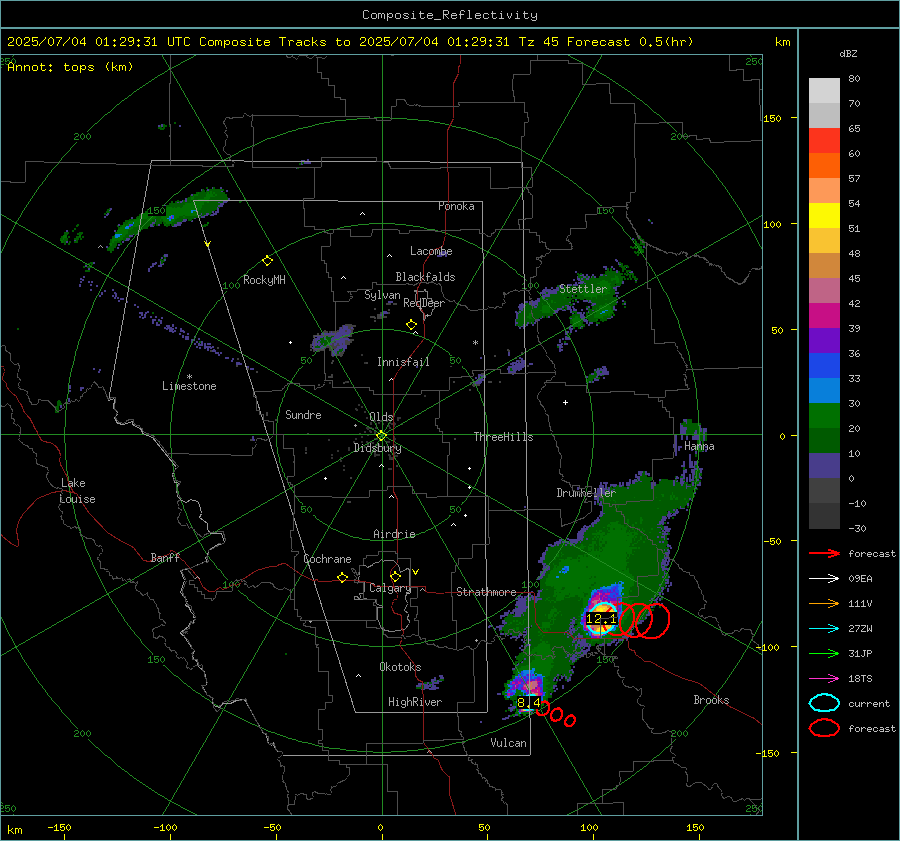
Task: Click the bright yellow swatch in dBZ scale
Action: click(x=824, y=216)
